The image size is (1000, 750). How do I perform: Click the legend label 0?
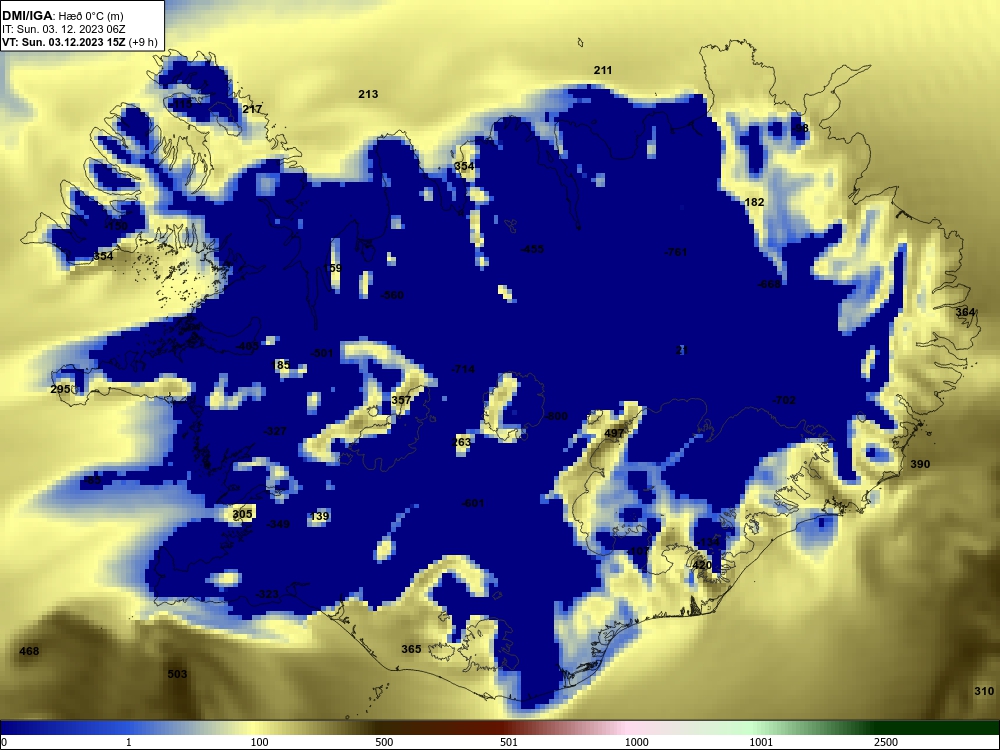pos(4,742)
